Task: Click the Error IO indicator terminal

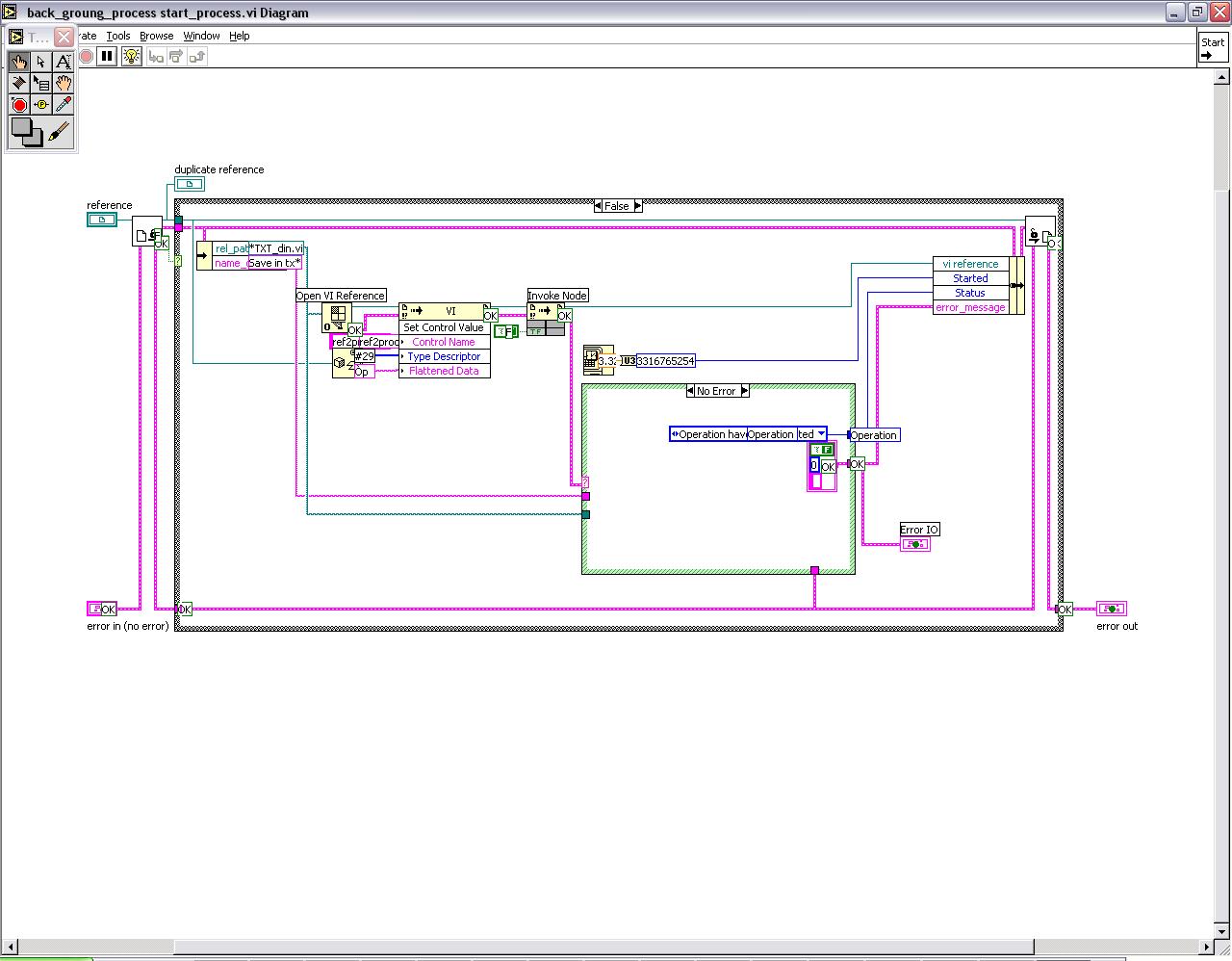Action: click(x=915, y=544)
